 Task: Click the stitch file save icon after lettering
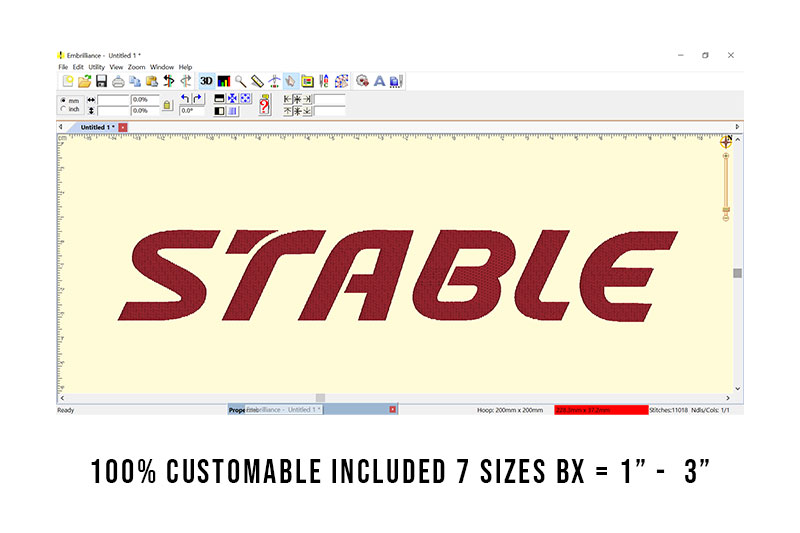click(x=396, y=81)
